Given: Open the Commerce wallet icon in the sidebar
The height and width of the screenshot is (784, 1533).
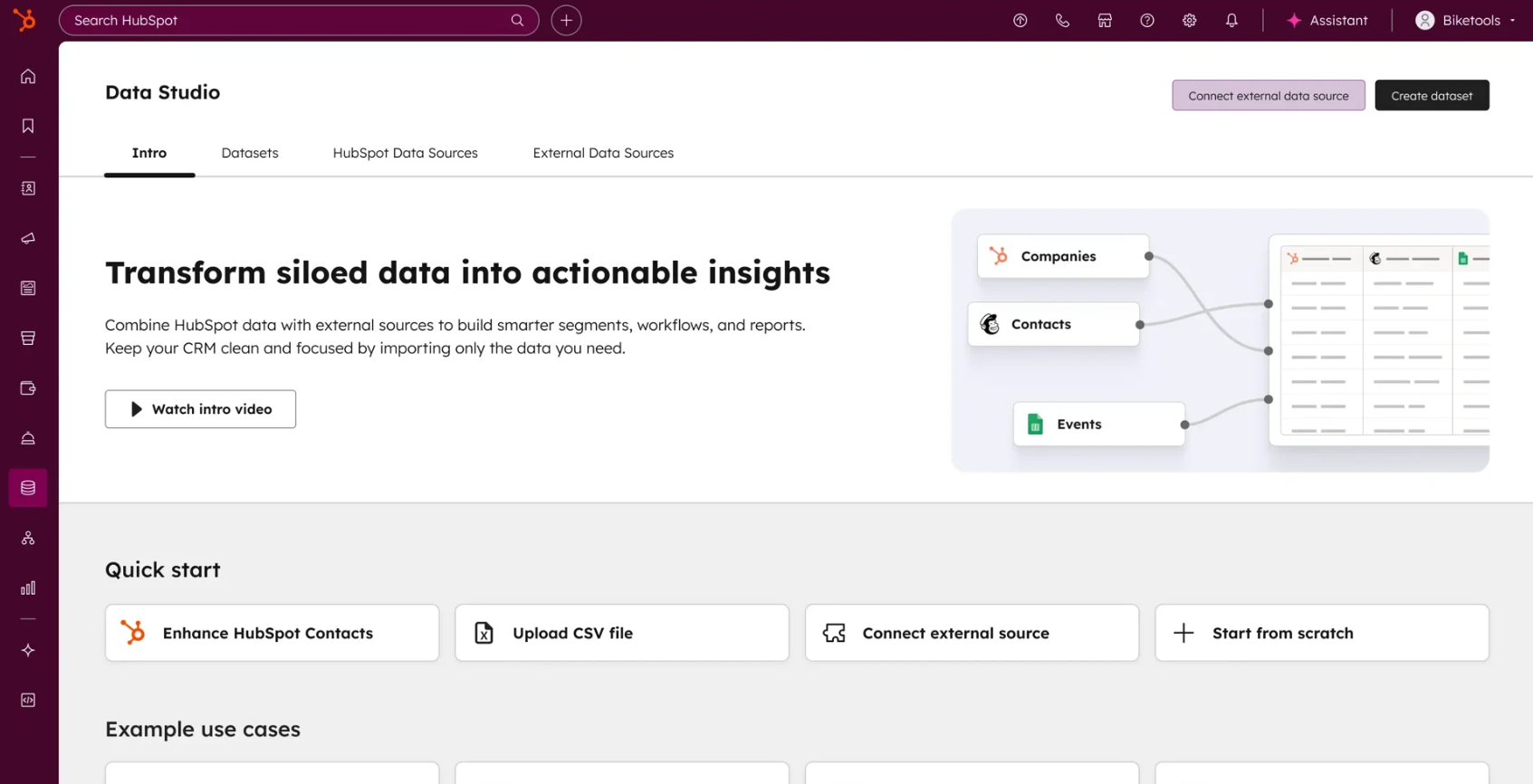Looking at the screenshot, I should (x=28, y=388).
